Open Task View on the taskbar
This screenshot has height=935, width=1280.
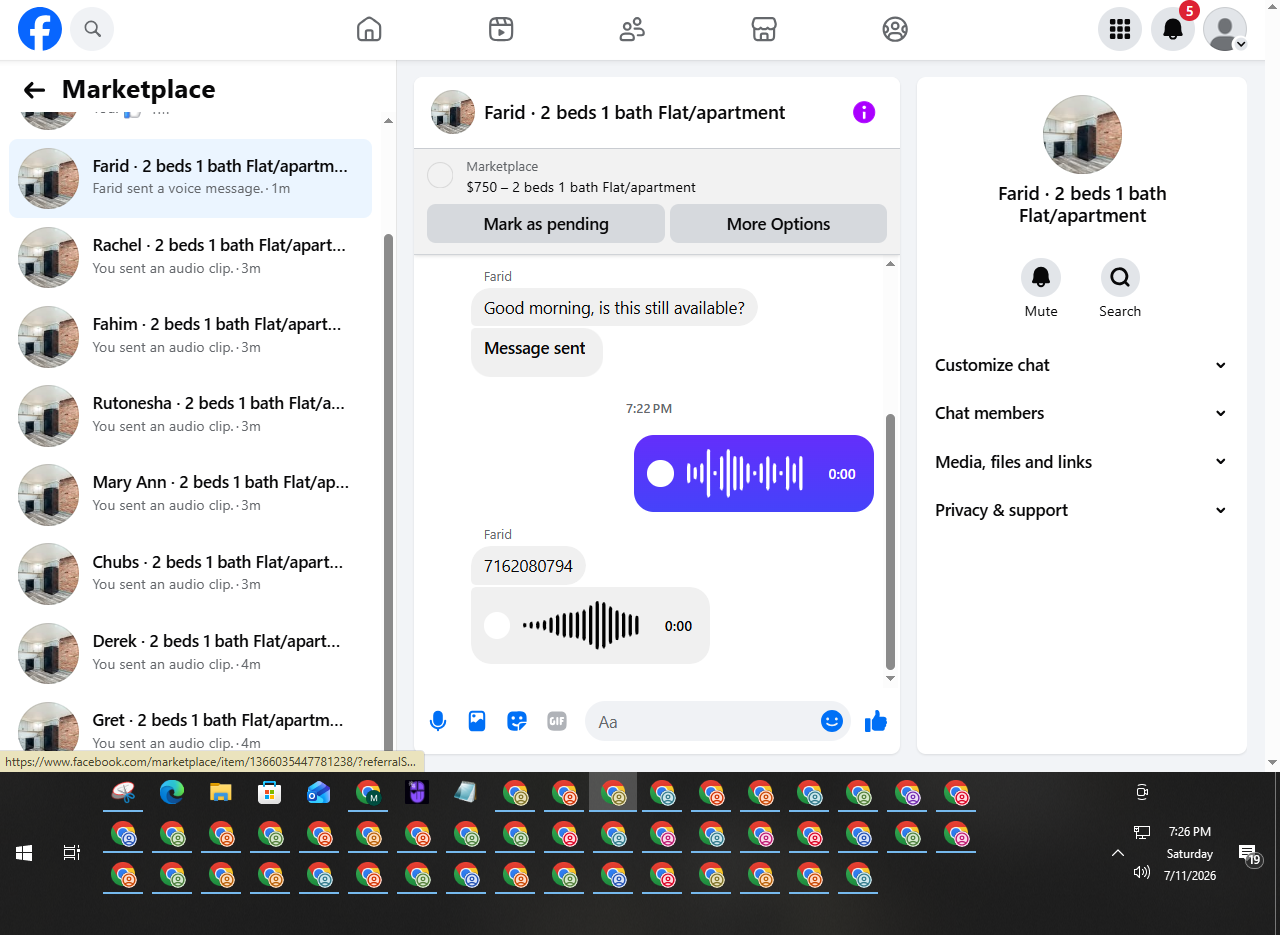point(72,853)
